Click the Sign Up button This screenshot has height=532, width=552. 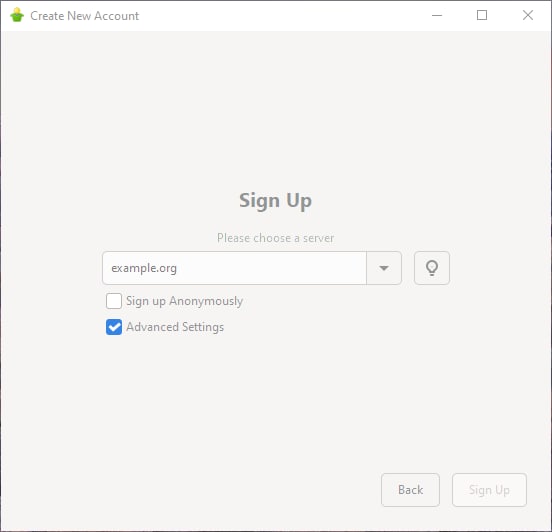(489, 490)
